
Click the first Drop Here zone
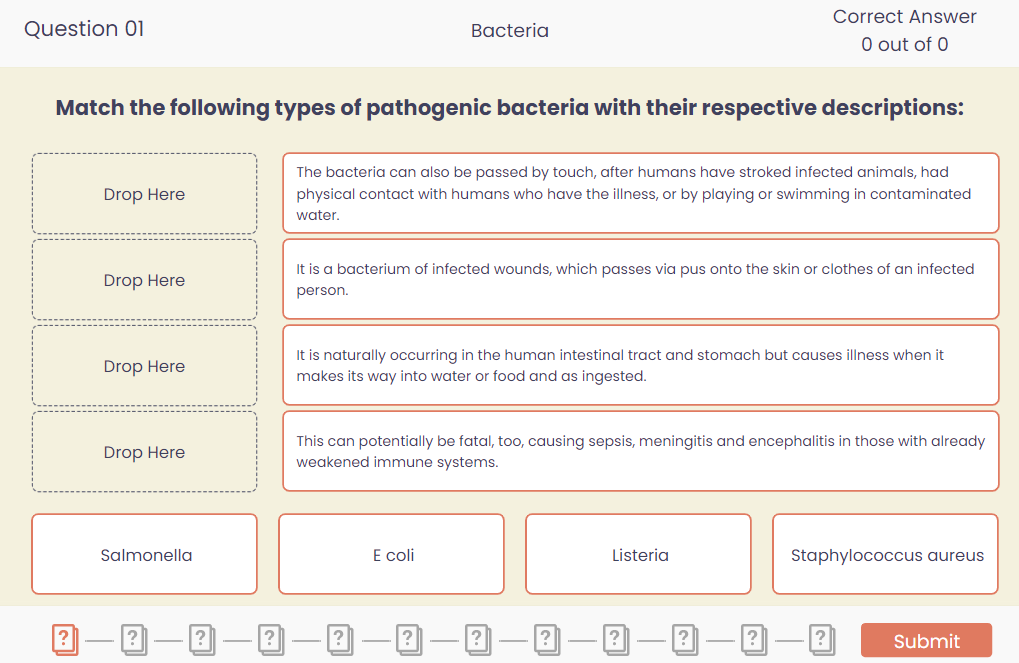click(x=145, y=194)
